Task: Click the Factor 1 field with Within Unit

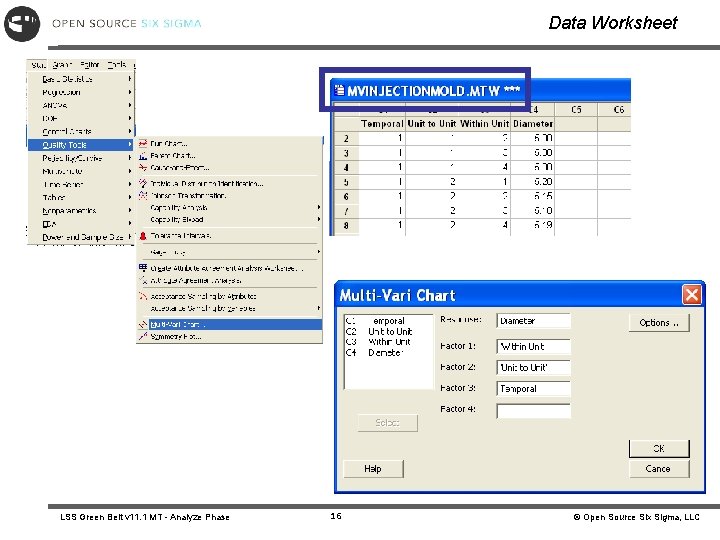Action: pos(533,347)
